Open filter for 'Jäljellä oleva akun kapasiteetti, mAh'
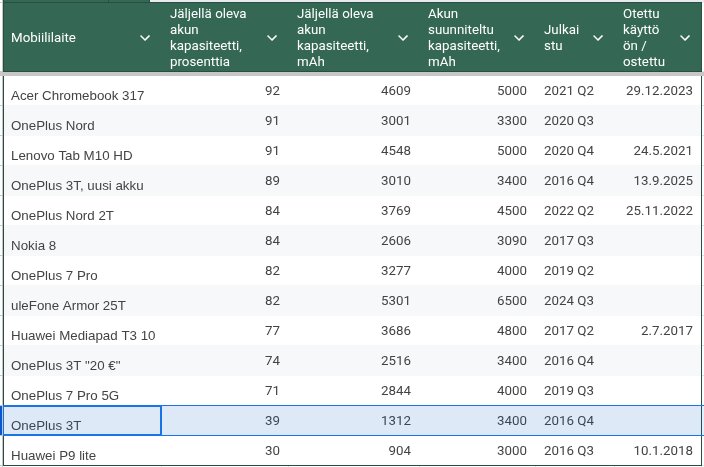This screenshot has width=704, height=467. tap(403, 37)
